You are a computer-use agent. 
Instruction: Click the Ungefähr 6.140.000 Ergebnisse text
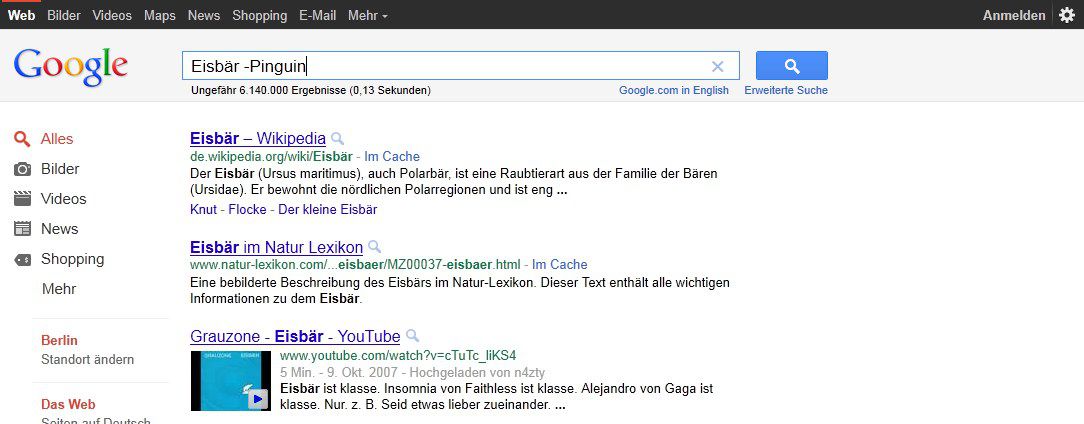click(310, 90)
